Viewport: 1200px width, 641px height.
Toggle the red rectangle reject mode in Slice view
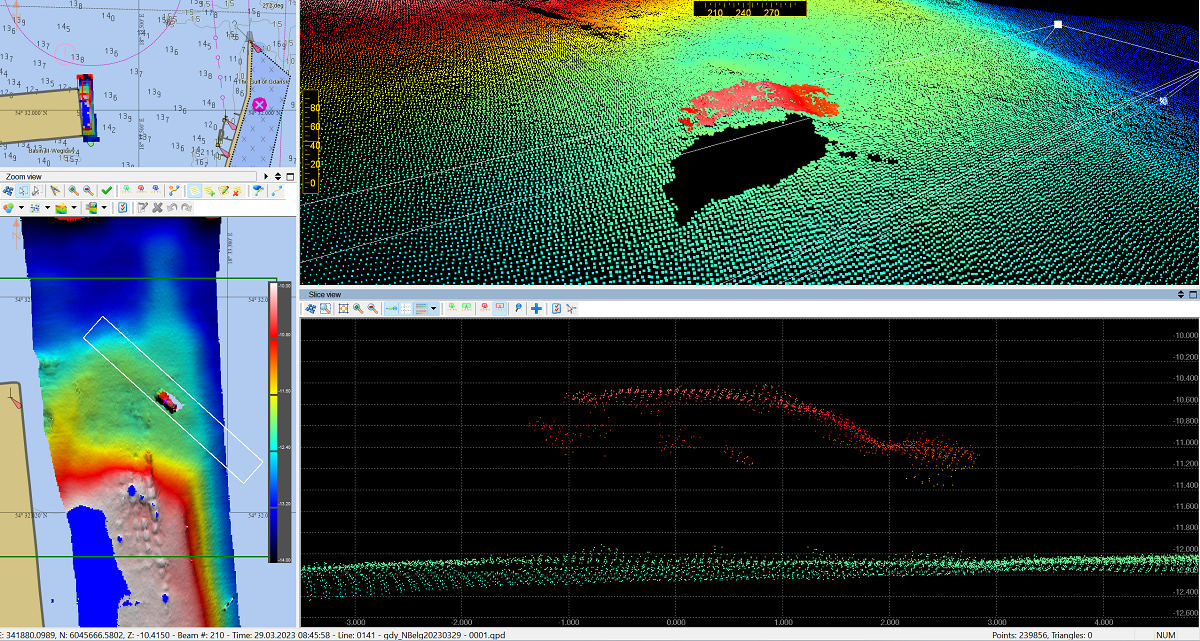click(499, 309)
